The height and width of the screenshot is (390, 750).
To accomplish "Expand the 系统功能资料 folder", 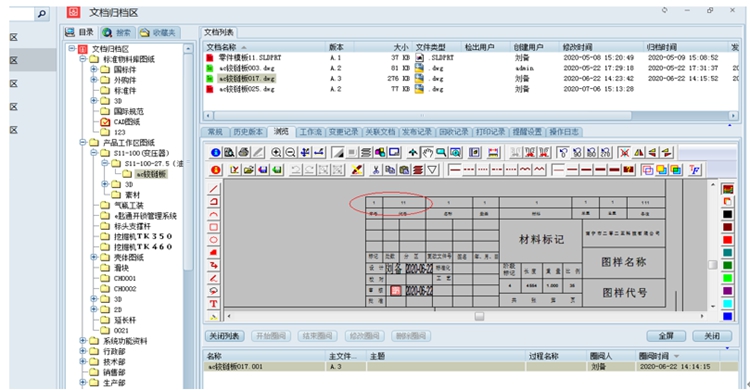I will [83, 341].
